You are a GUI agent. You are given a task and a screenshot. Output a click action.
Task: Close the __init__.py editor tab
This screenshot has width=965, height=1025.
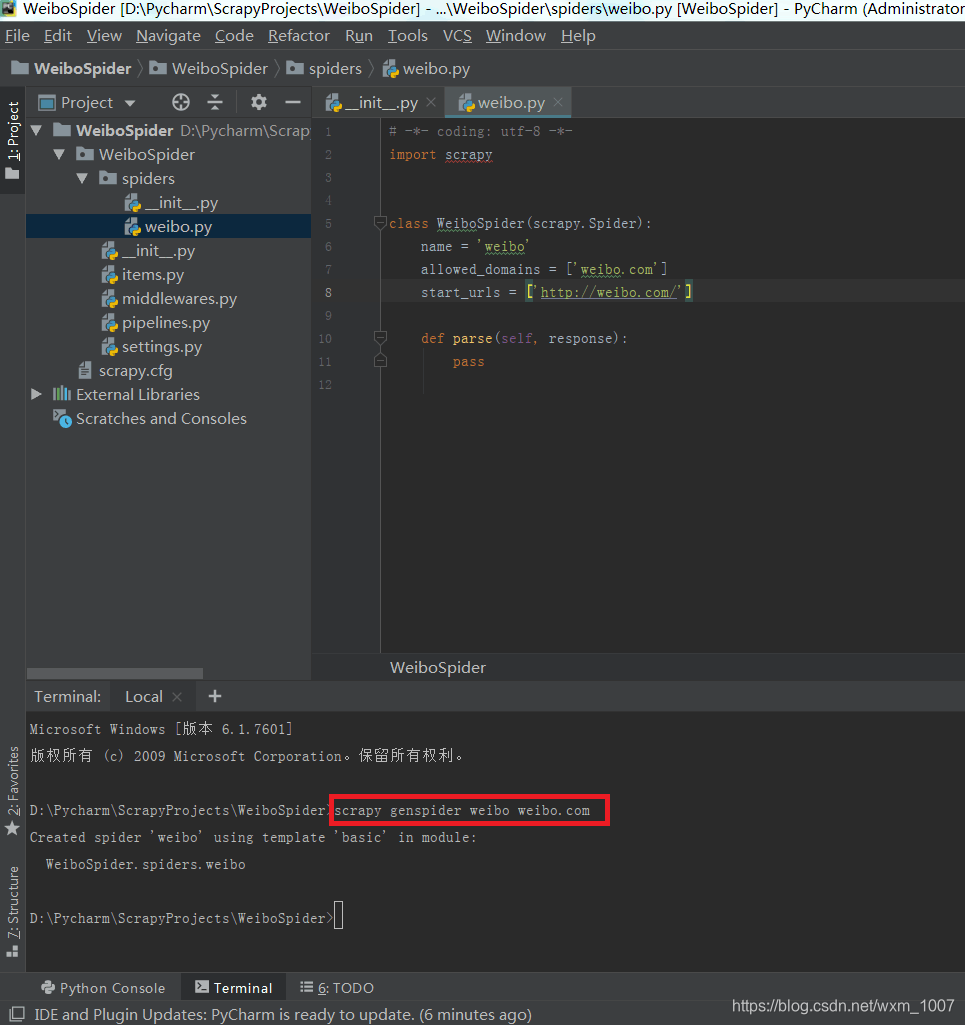pos(431,102)
